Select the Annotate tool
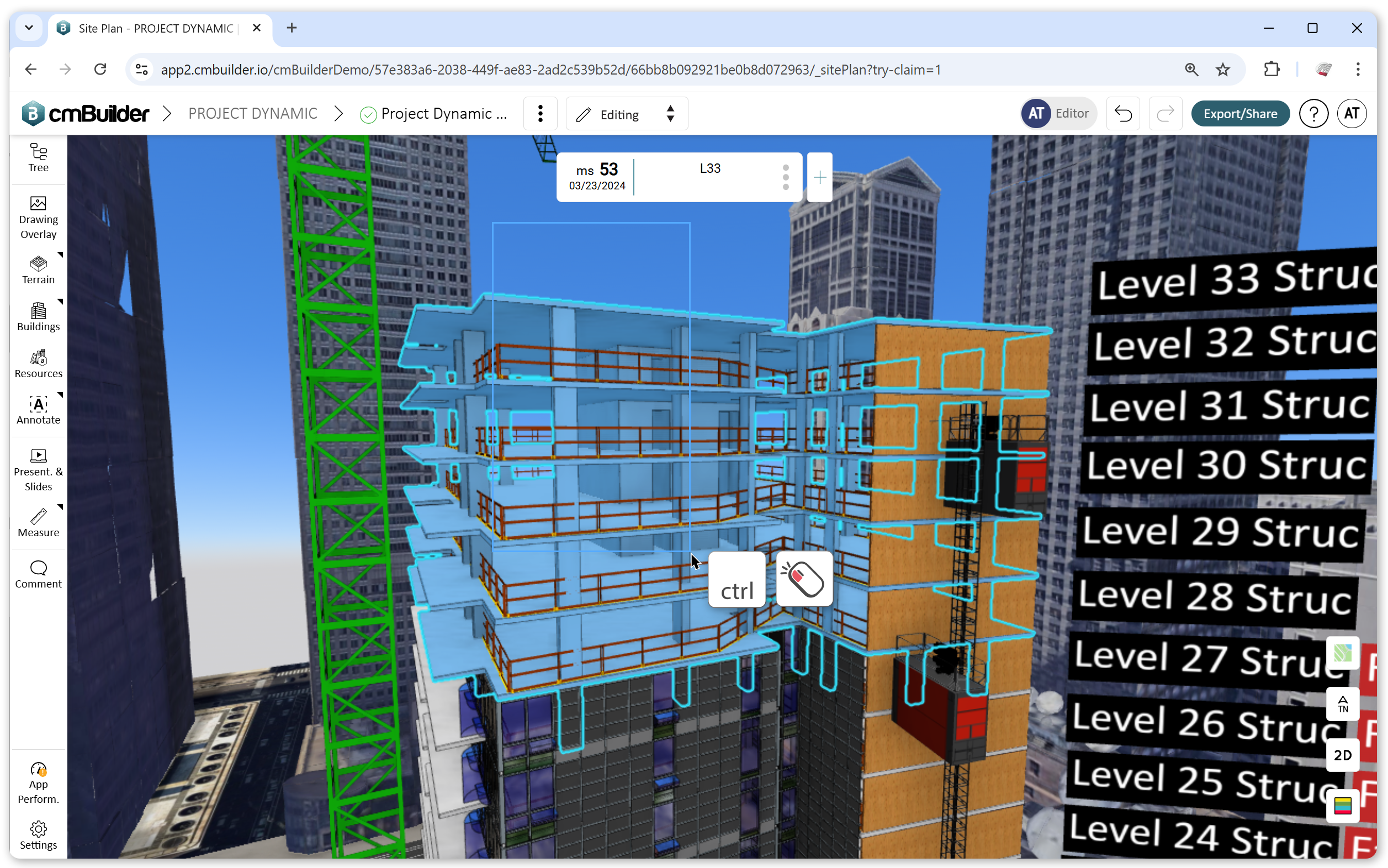Screen dimensions: 1388x868 click(38, 410)
